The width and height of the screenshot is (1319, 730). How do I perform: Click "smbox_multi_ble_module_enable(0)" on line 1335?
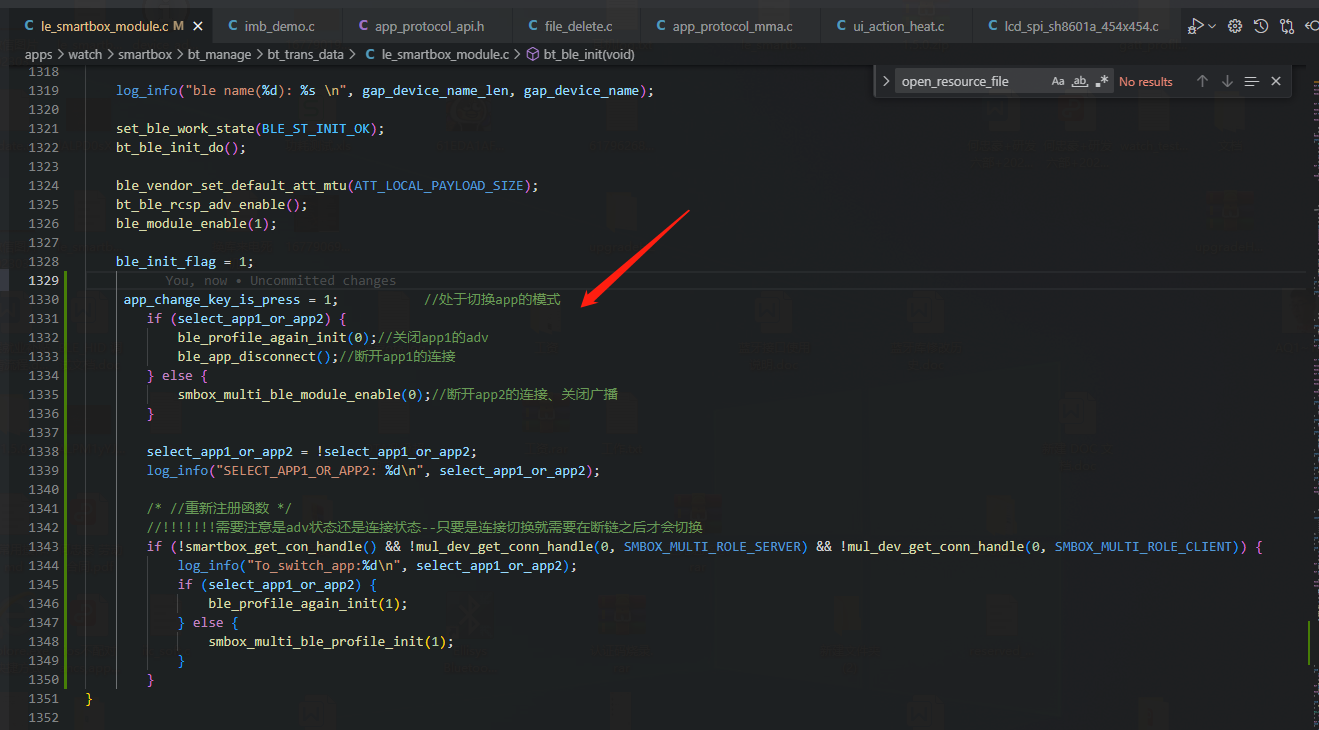coord(302,395)
